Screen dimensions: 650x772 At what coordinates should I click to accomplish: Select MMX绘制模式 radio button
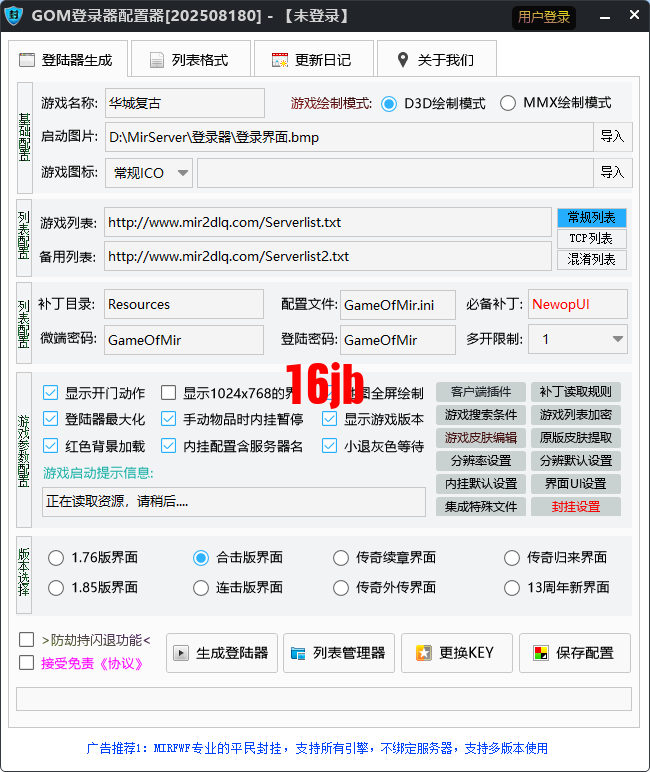point(508,103)
